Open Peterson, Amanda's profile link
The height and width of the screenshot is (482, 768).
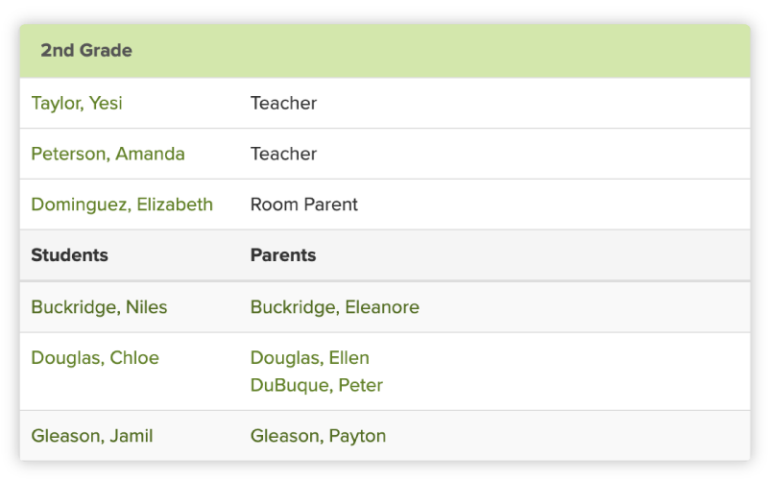(108, 154)
